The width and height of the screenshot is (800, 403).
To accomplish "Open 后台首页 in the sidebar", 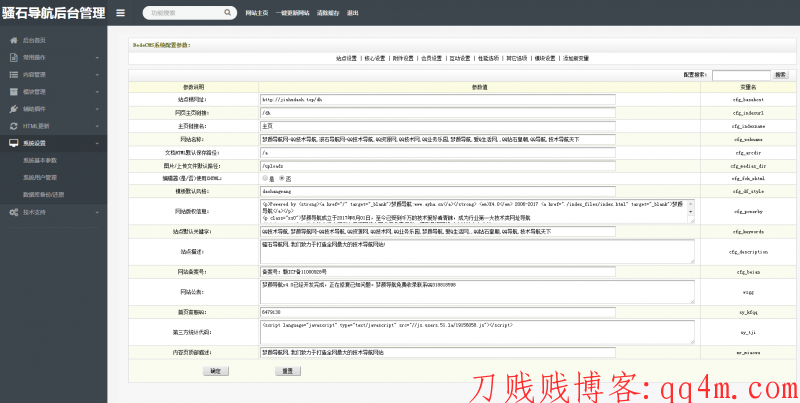I will [x=34, y=40].
